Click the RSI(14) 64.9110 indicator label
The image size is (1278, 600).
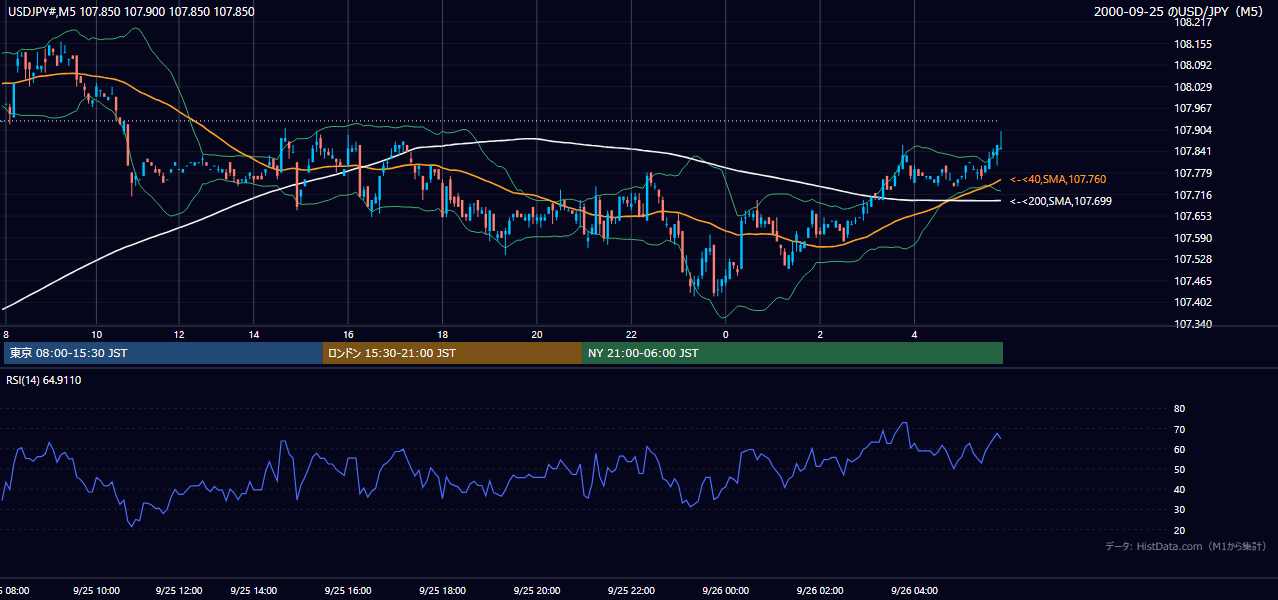pos(43,380)
